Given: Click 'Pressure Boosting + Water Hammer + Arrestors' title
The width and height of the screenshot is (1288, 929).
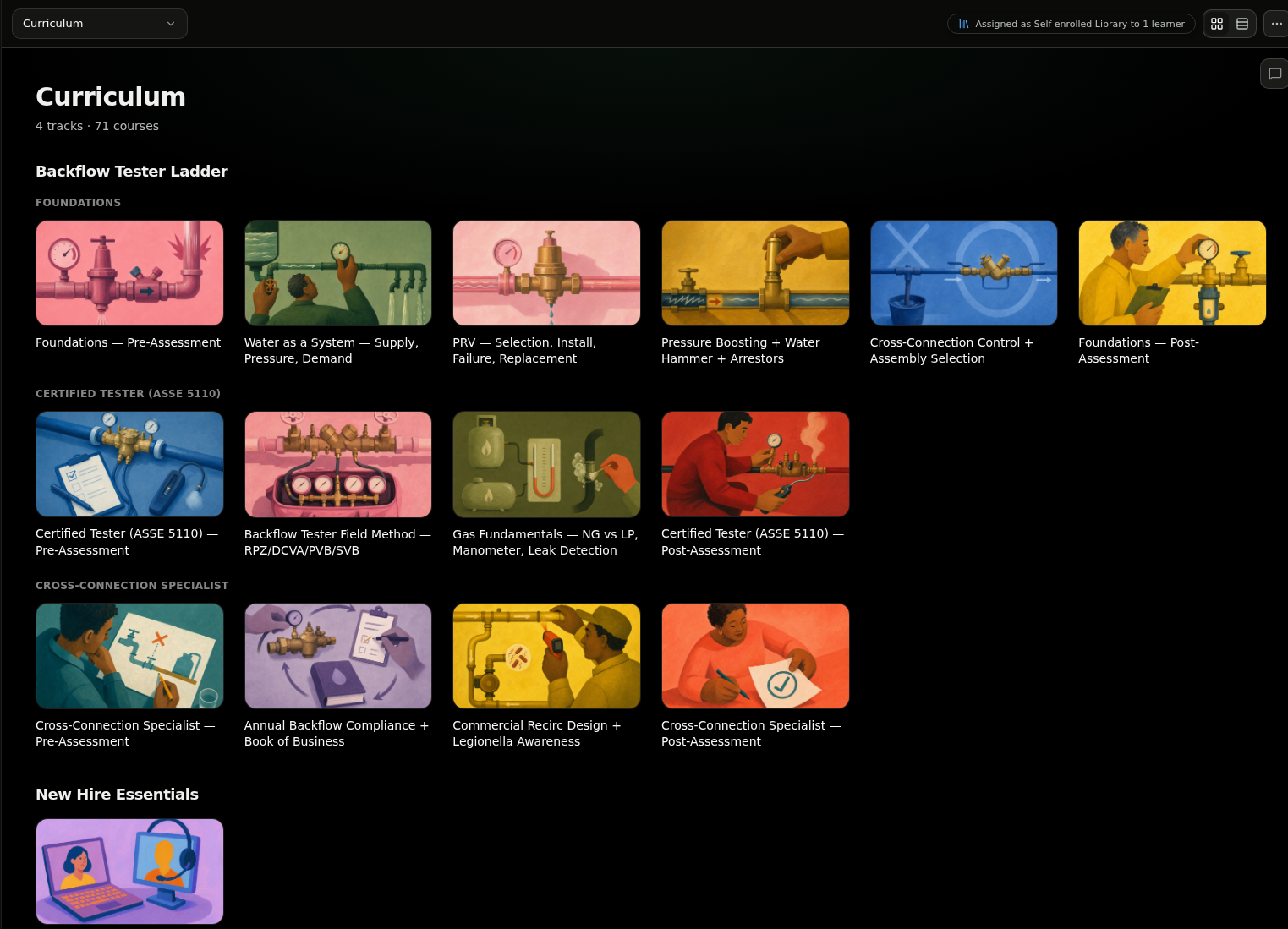Looking at the screenshot, I should point(741,350).
